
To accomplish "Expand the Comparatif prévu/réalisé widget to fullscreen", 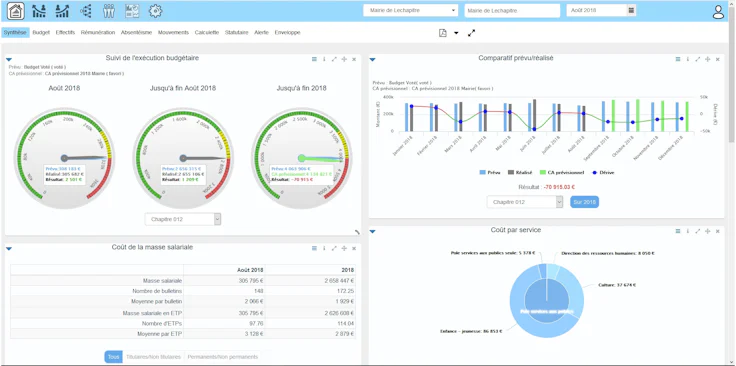I will [698, 59].
